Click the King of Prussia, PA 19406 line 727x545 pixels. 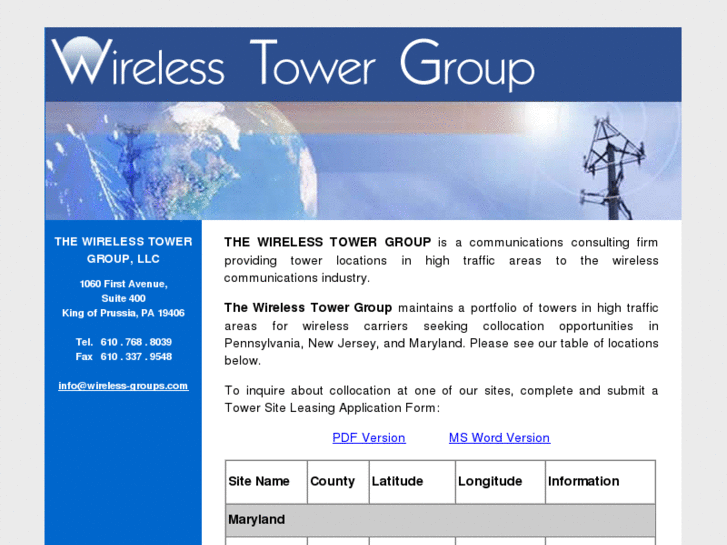pos(123,313)
